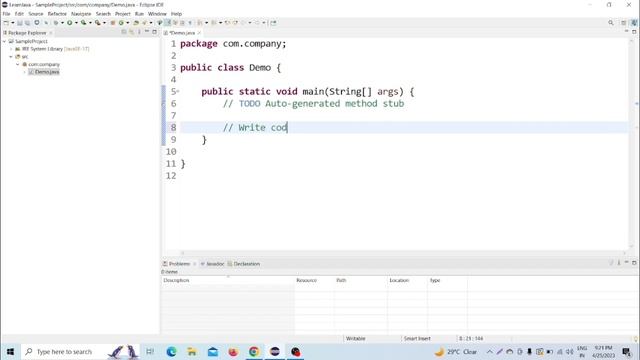Open the Navigate menu
This screenshot has height=360, width=640.
pyautogui.click(x=81, y=14)
